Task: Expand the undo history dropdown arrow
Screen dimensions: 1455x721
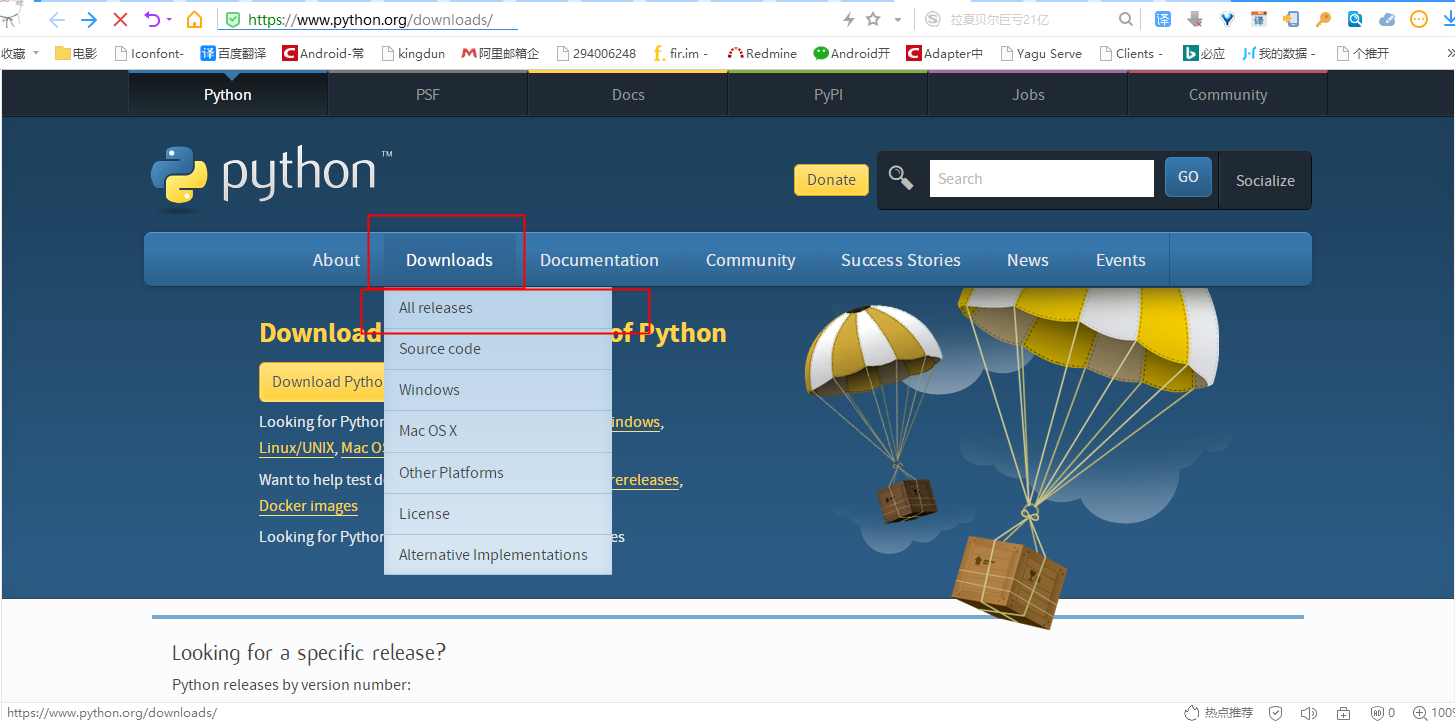Action: point(169,19)
